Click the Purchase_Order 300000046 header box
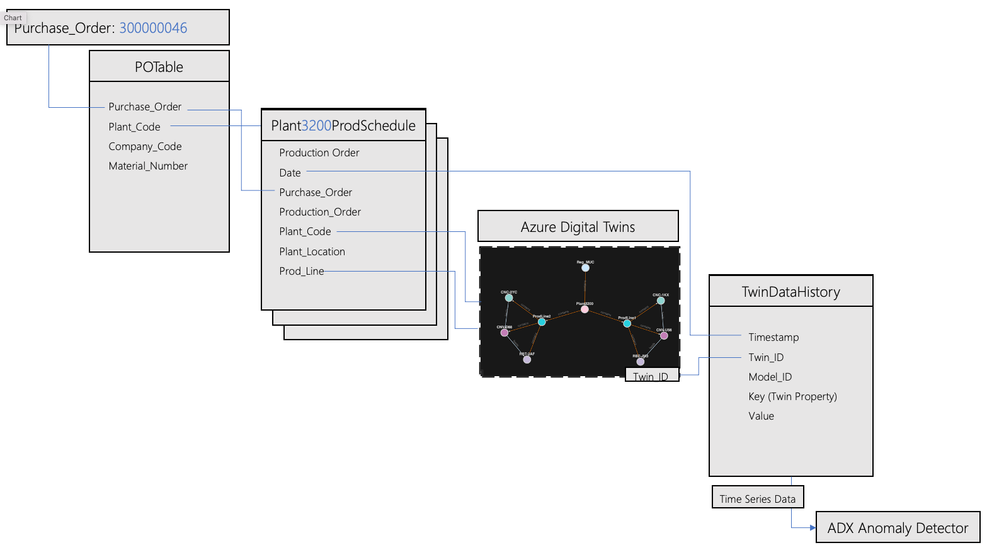This screenshot has height=552, width=987. pyautogui.click(x=118, y=27)
